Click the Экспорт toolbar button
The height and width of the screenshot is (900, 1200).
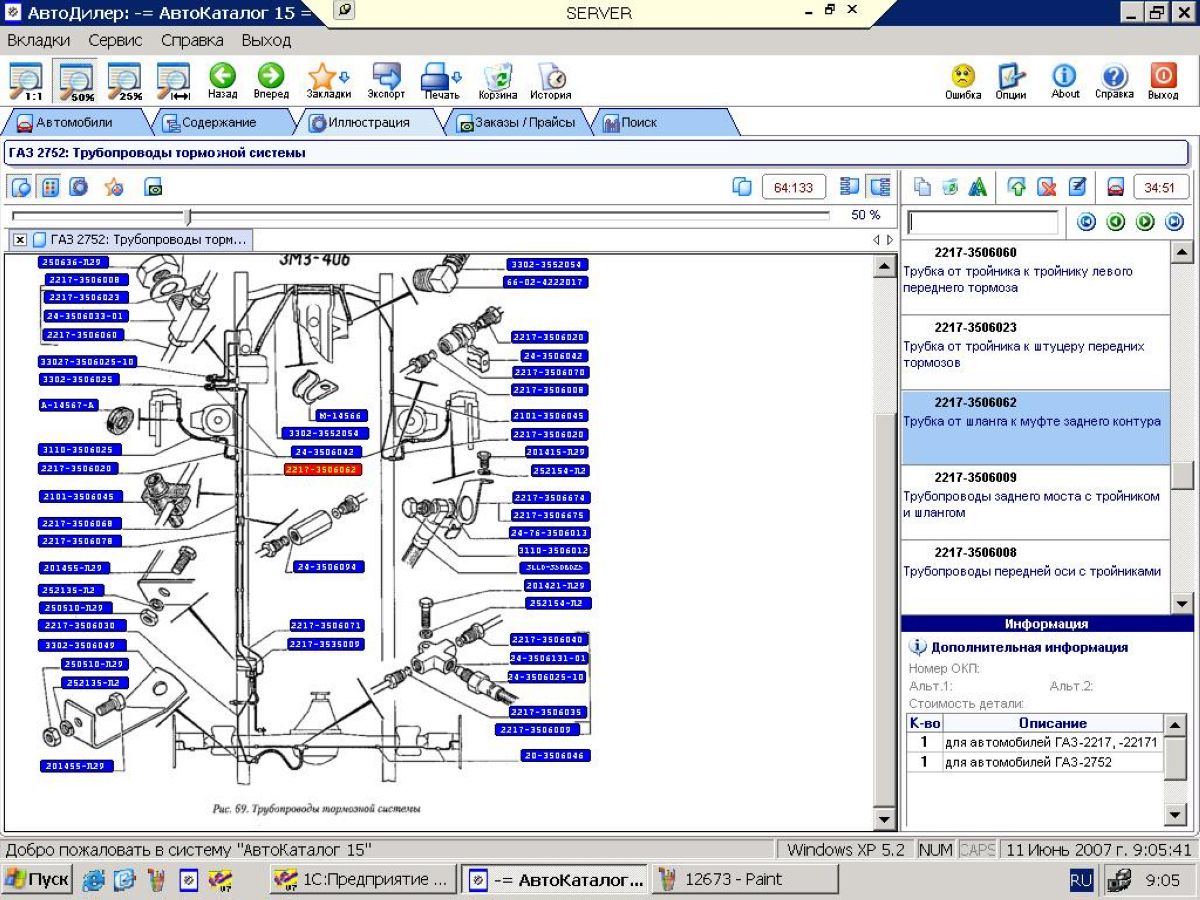(386, 81)
